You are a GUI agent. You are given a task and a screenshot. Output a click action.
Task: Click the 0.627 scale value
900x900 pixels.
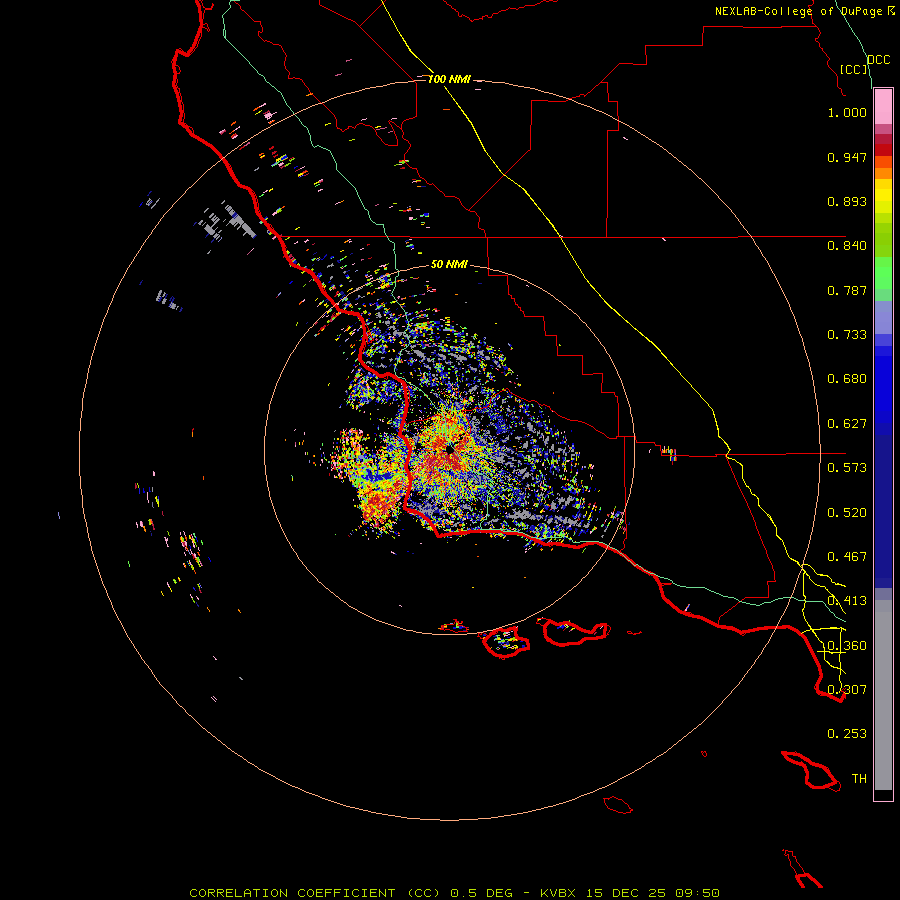point(847,424)
